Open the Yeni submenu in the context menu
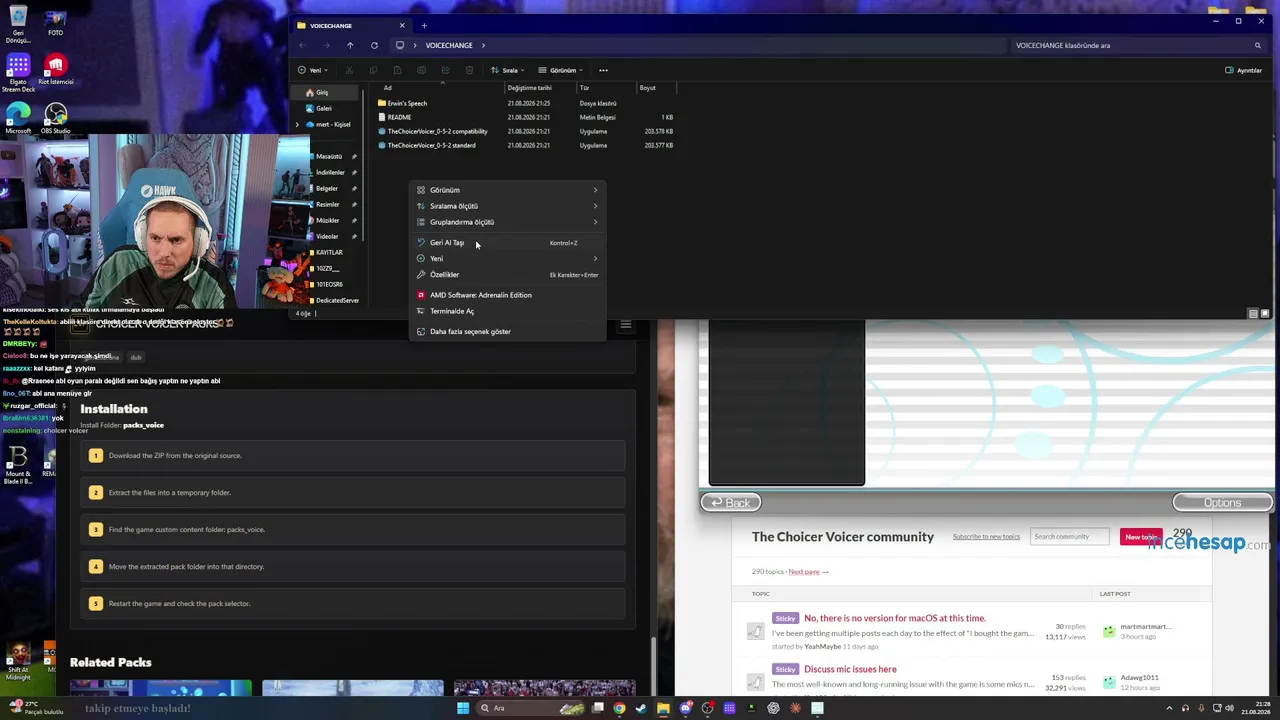This screenshot has width=1280, height=720. coord(509,259)
